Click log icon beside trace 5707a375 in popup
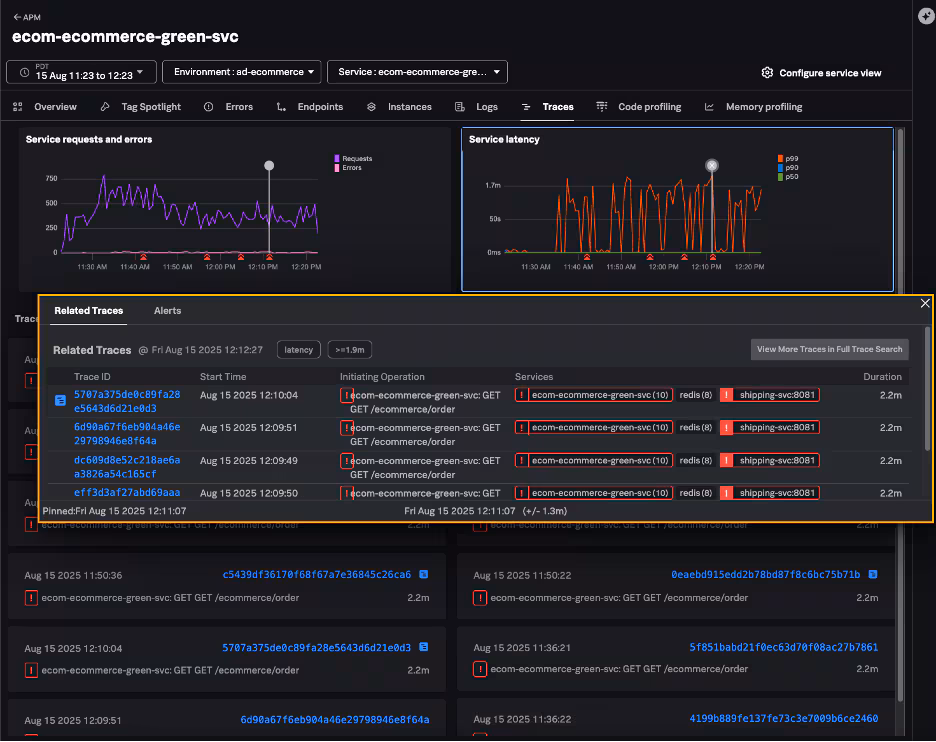The image size is (936, 742). pyautogui.click(x=61, y=400)
